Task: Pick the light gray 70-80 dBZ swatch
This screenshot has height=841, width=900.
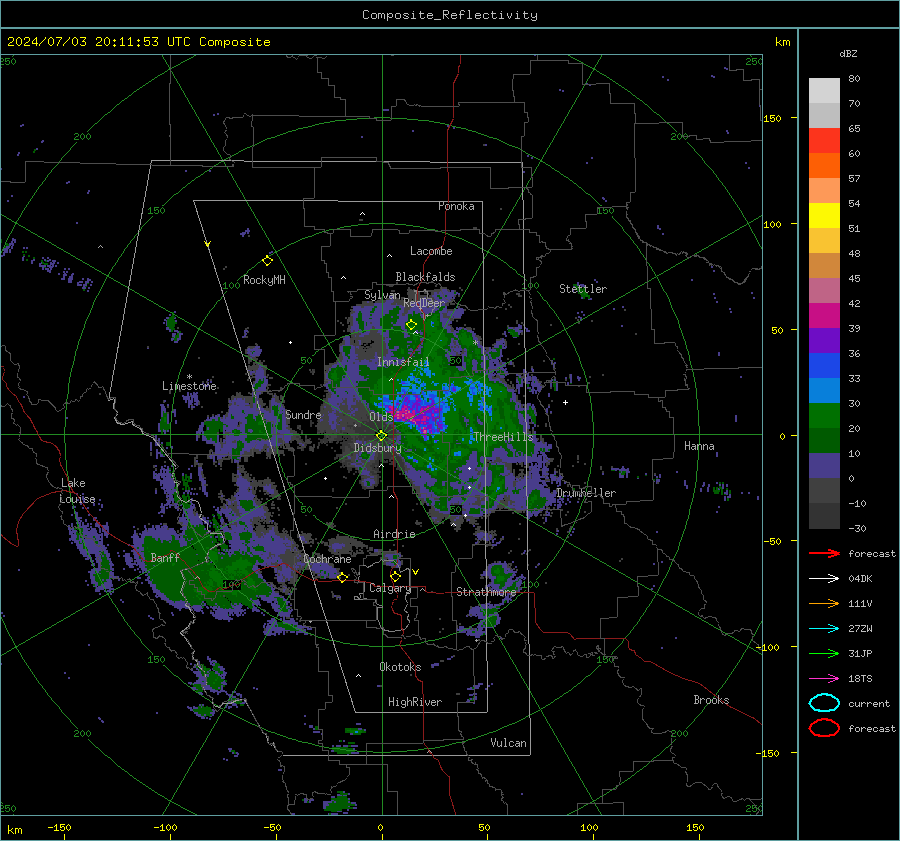Action: point(824,90)
